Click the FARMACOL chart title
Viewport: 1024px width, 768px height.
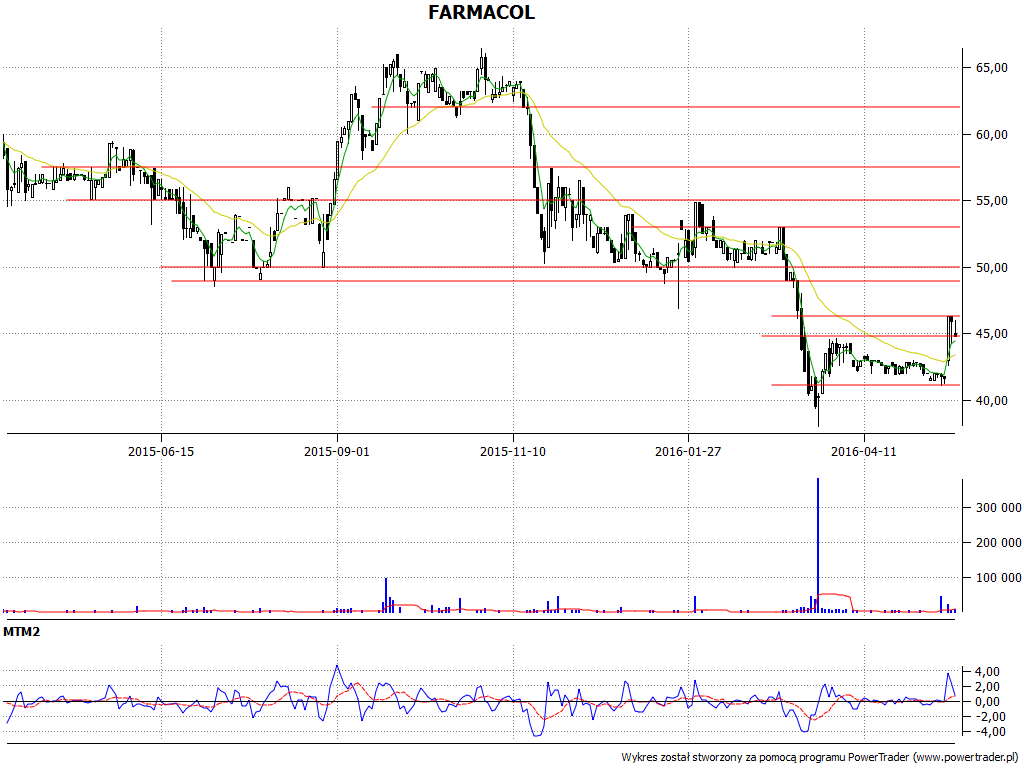481,12
